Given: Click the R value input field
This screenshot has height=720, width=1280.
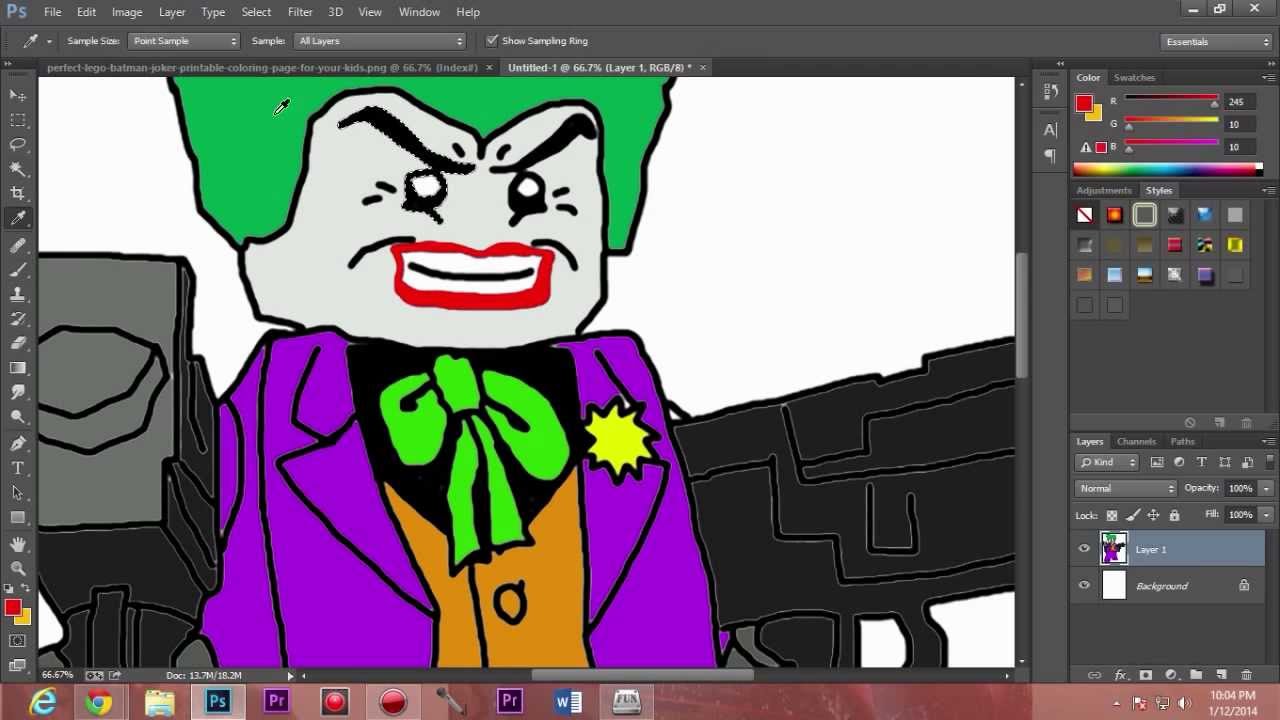Looking at the screenshot, I should pos(1239,102).
